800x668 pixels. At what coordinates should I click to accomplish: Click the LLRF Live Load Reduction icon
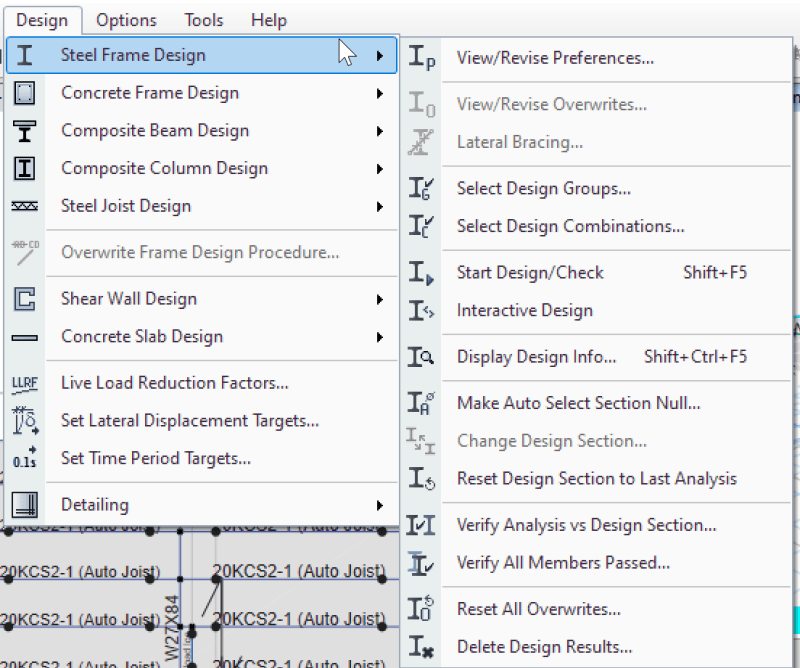[24, 384]
